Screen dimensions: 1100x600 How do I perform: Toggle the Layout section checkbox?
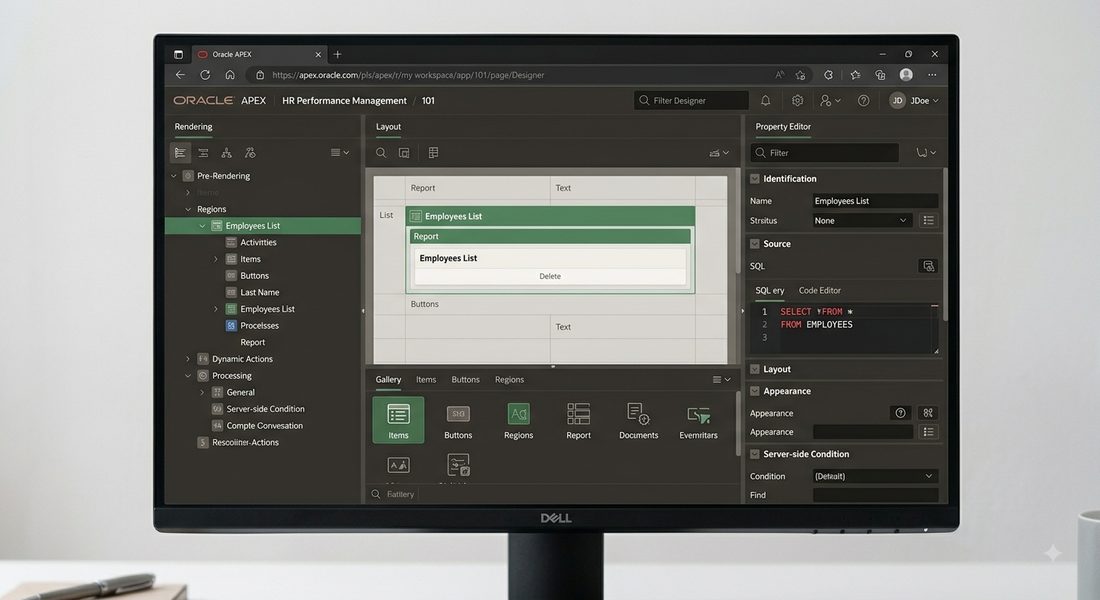tap(755, 369)
